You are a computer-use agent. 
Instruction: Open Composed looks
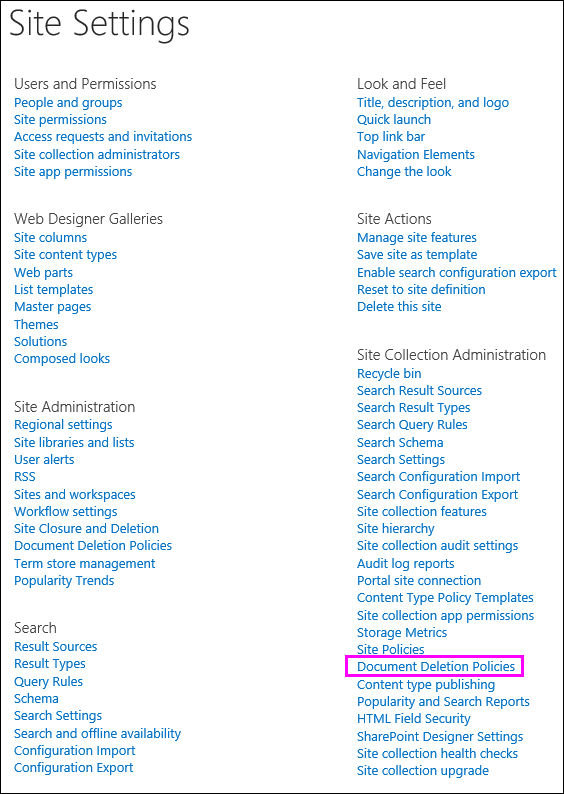[62, 359]
